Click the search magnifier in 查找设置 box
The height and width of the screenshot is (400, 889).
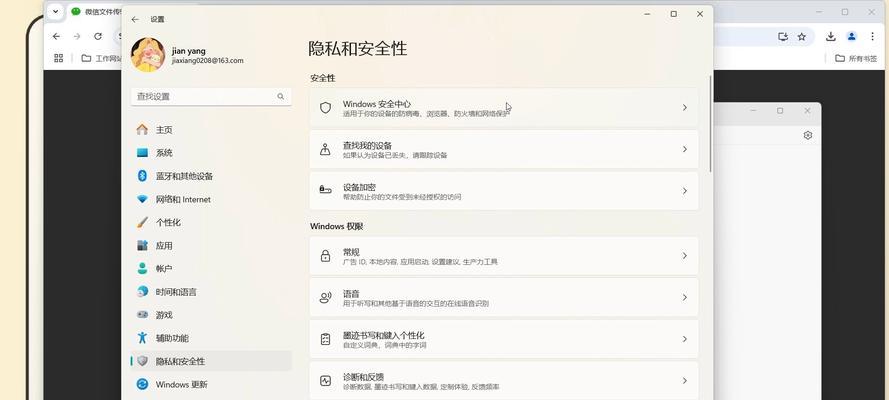pos(281,96)
